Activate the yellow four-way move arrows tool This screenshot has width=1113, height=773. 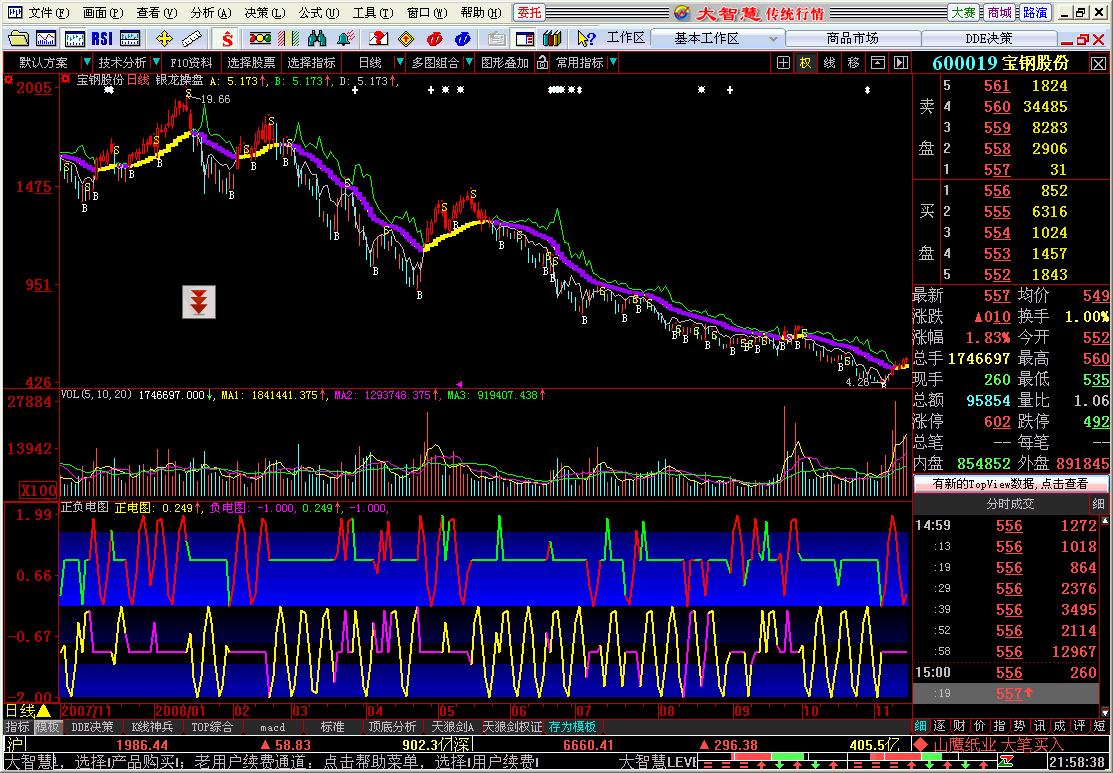pos(164,38)
